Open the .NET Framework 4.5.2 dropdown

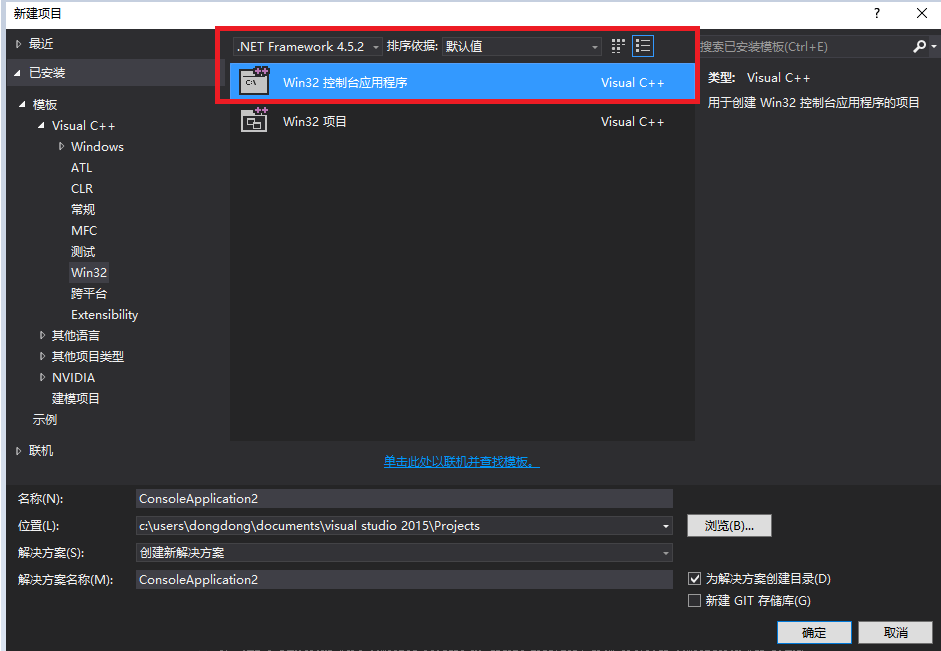tap(308, 46)
